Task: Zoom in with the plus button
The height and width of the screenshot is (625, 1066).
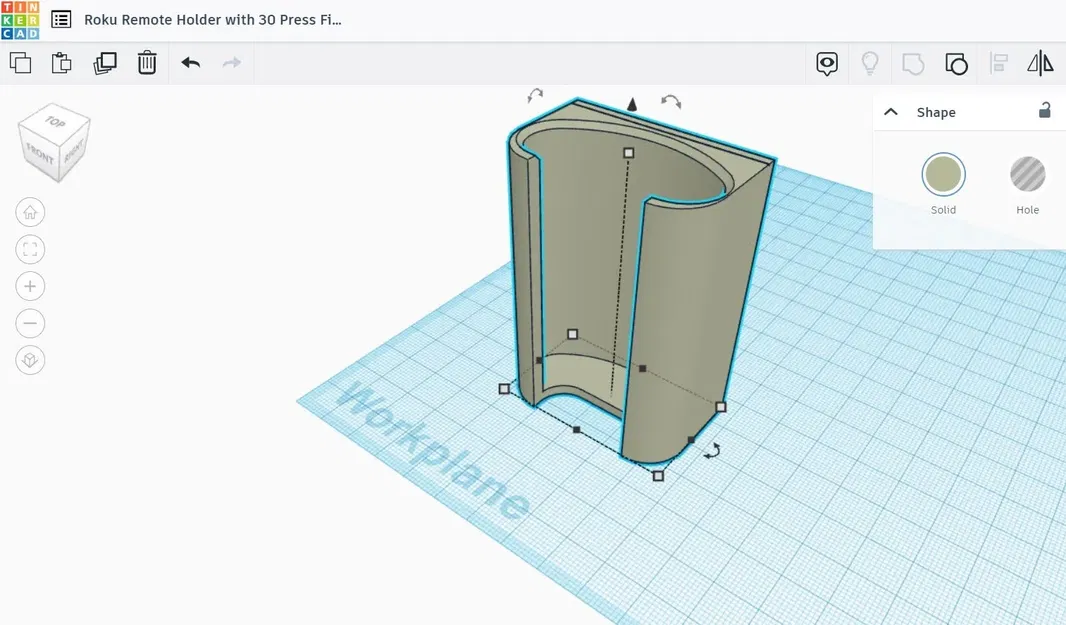Action: [x=30, y=286]
